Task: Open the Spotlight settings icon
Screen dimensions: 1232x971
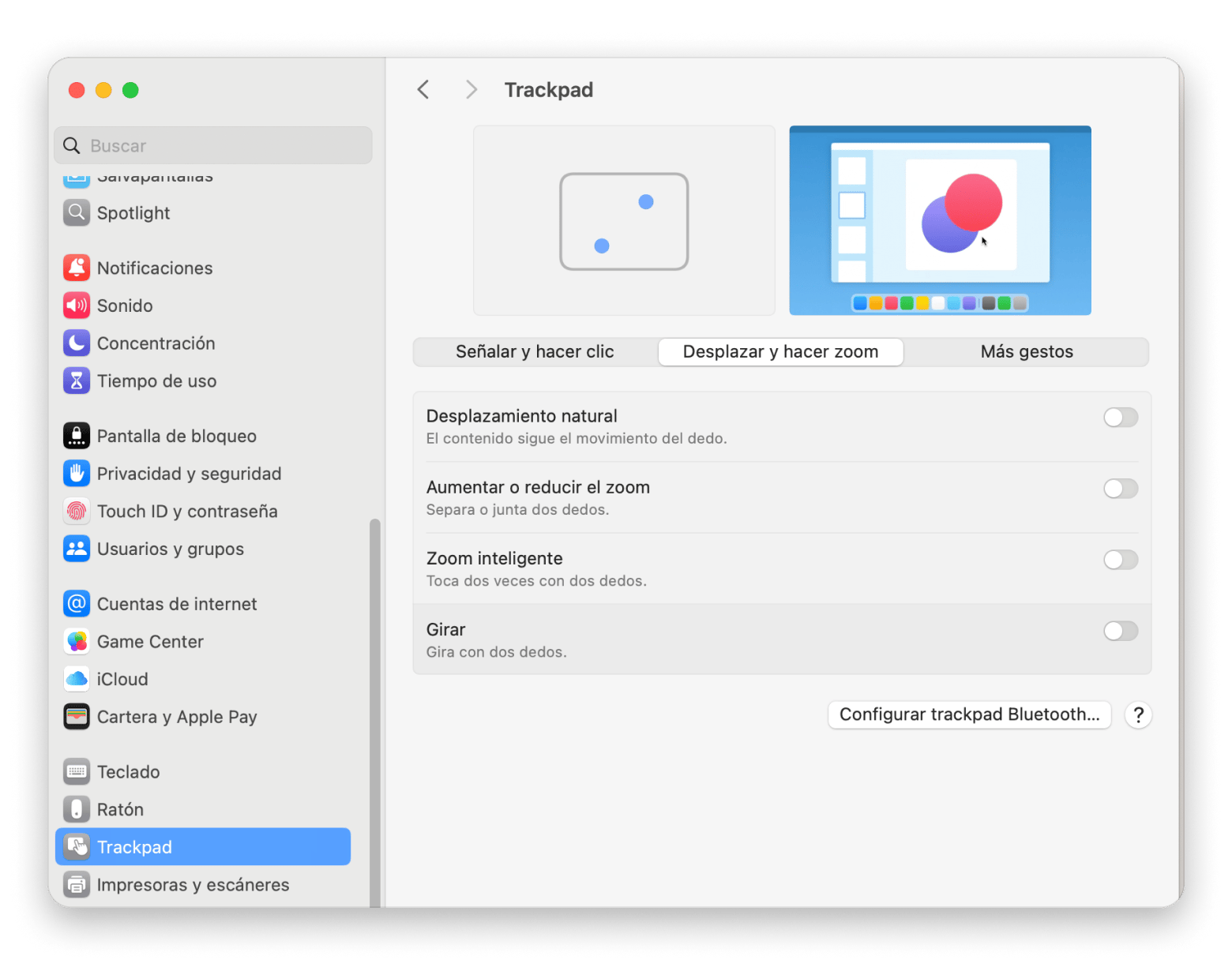Action: tap(77, 212)
